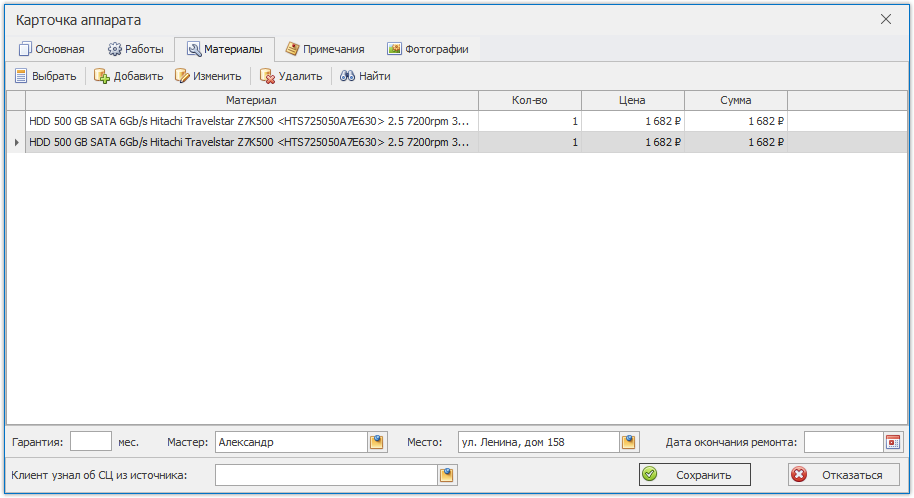
Task: Open the Место selection list icon
Action: (x=629, y=442)
